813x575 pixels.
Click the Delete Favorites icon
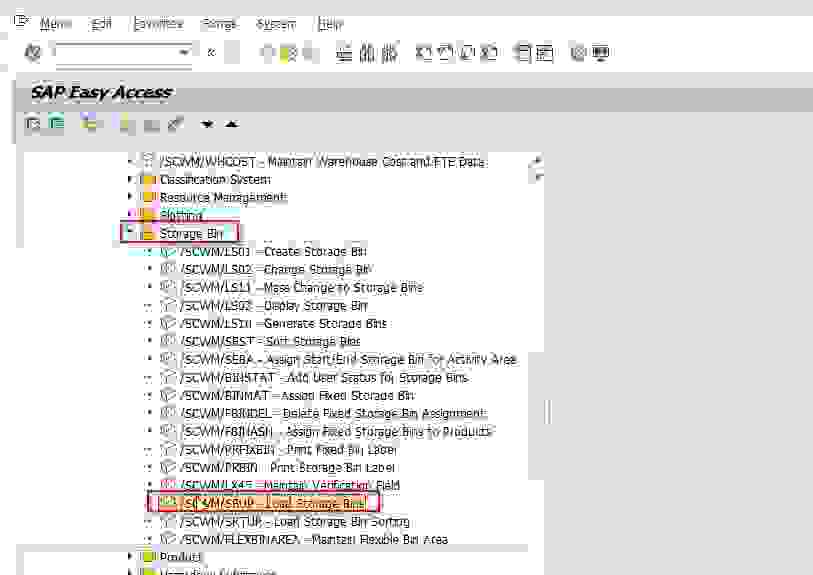tap(151, 125)
